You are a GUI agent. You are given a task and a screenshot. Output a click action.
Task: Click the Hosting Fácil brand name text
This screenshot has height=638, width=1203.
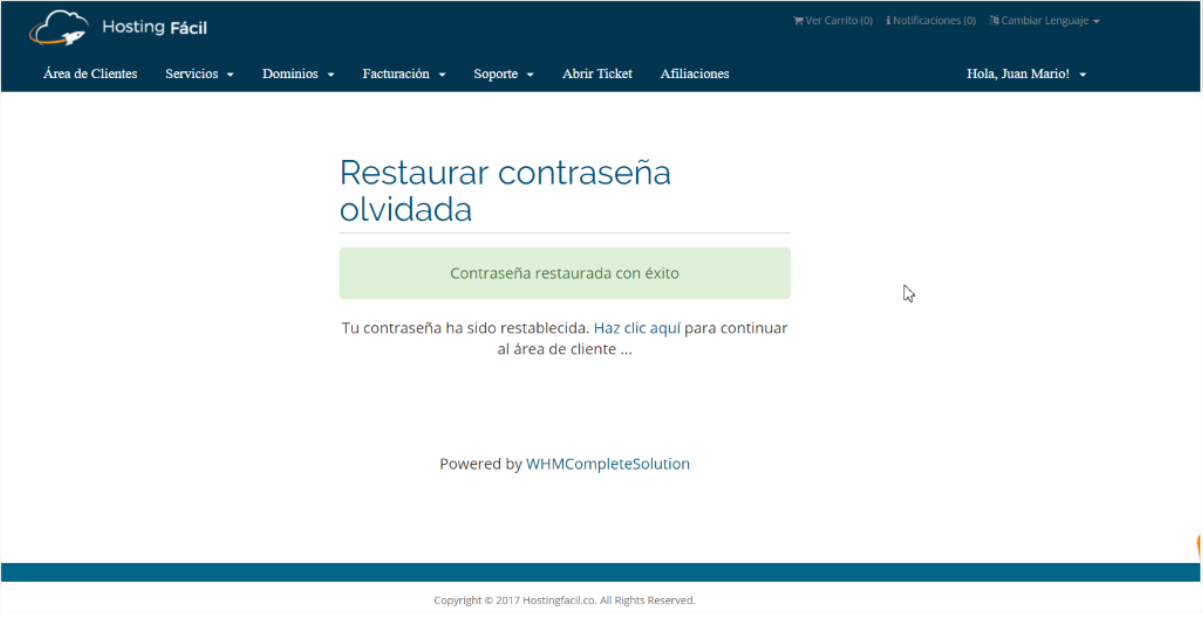154,28
